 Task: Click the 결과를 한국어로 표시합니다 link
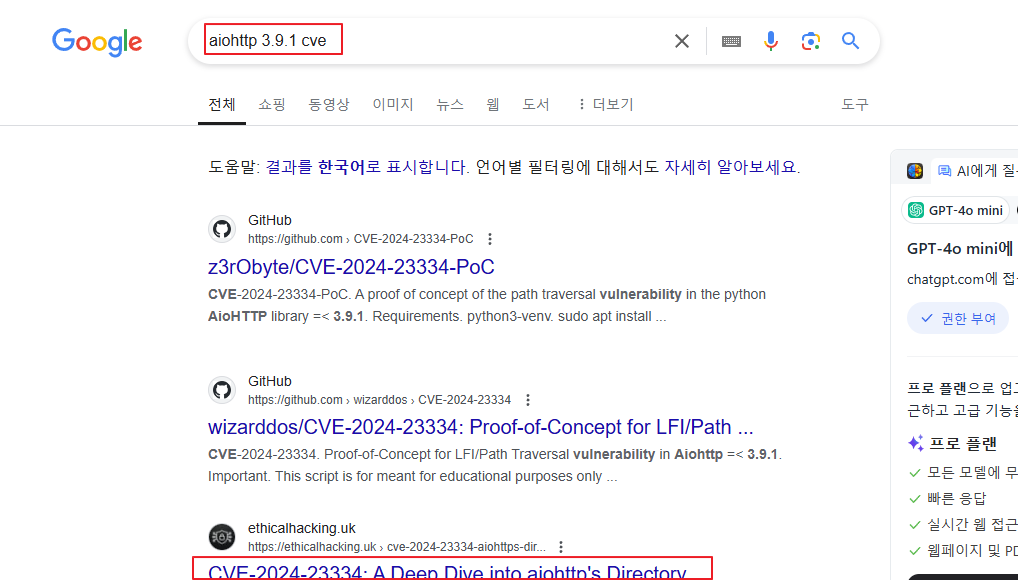(x=366, y=167)
